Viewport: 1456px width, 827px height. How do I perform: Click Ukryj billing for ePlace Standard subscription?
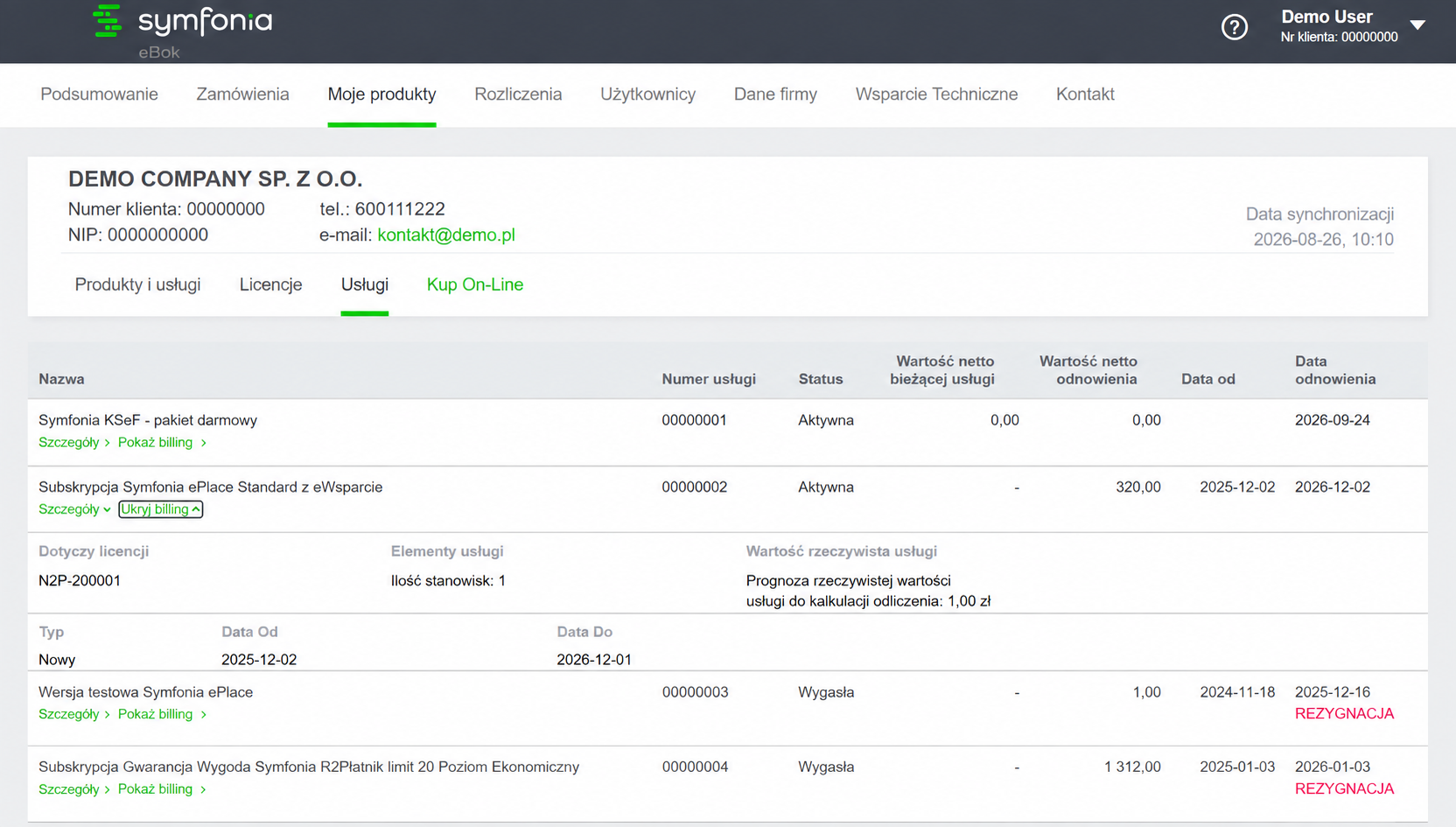point(161,509)
